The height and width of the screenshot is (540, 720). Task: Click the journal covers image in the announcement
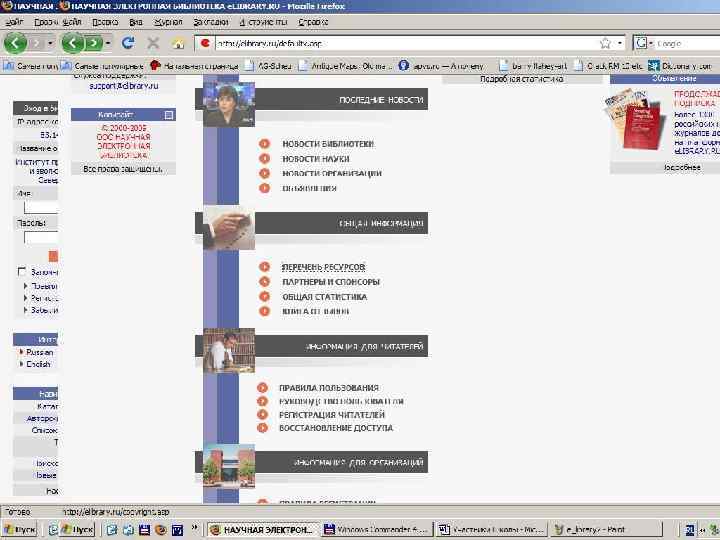click(x=636, y=119)
